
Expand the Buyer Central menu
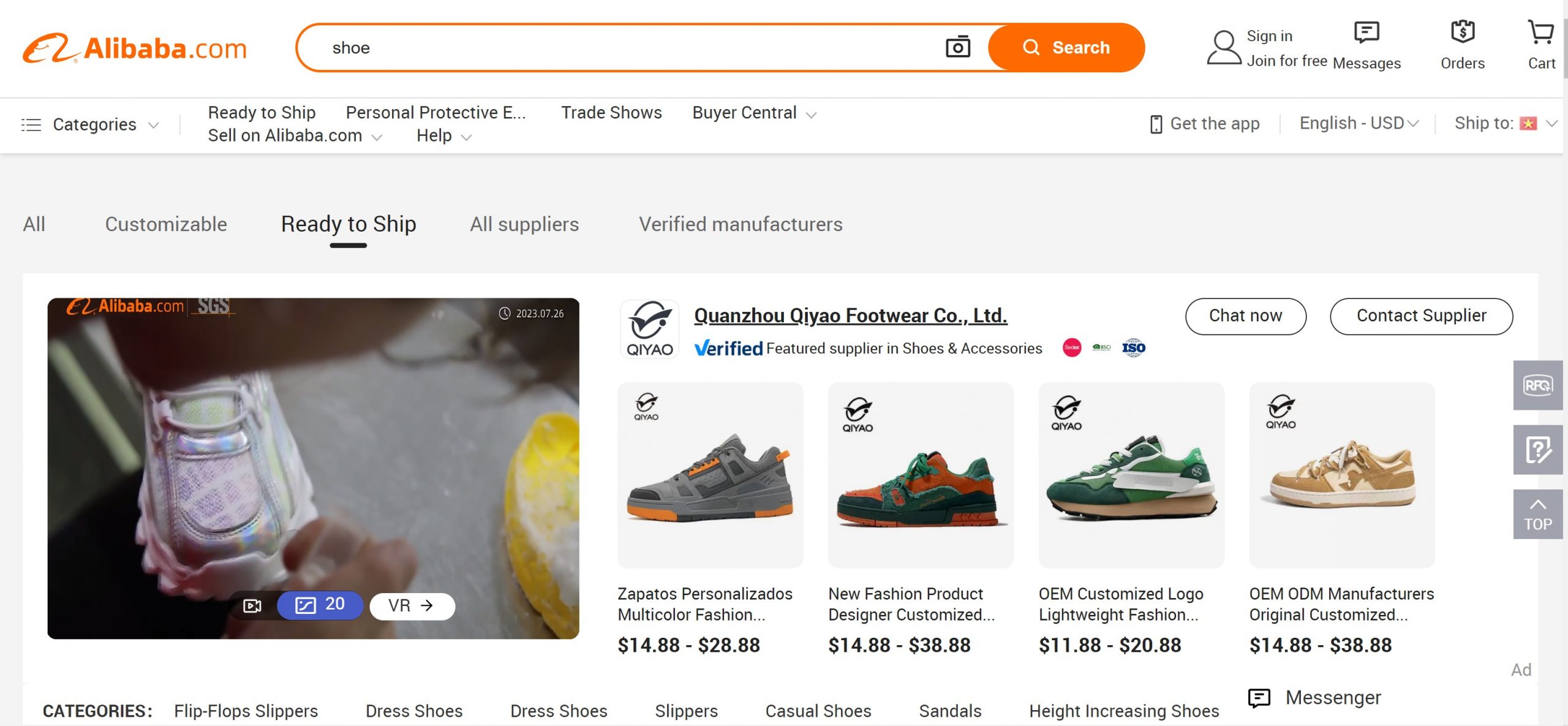tap(753, 113)
